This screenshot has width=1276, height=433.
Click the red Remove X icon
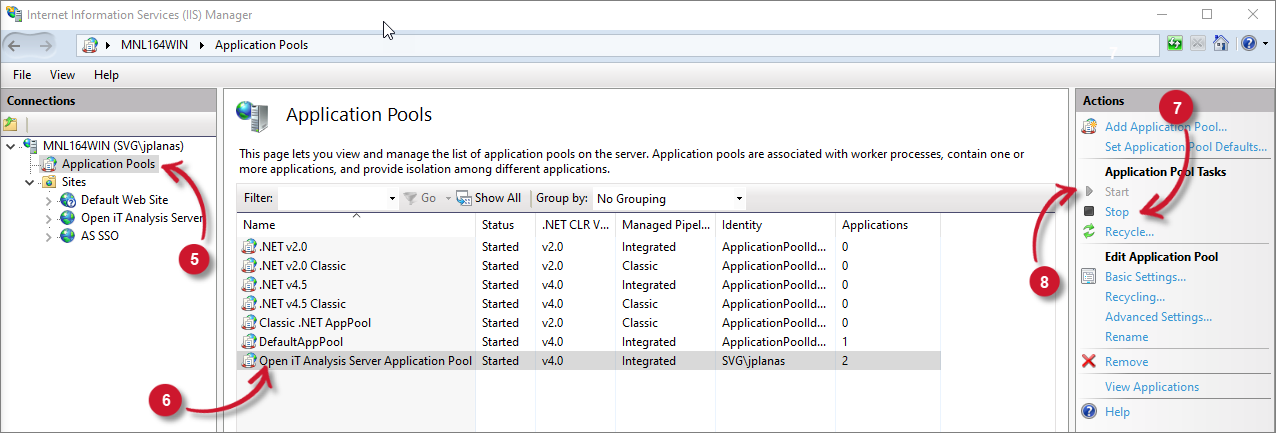point(1089,361)
